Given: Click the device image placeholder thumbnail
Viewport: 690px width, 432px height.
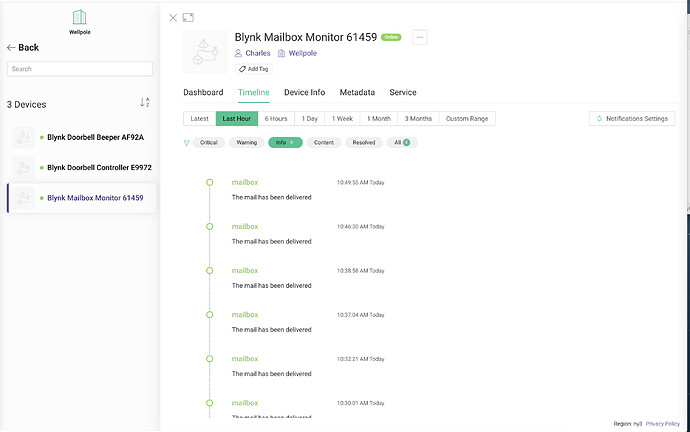Looking at the screenshot, I should [x=205, y=52].
